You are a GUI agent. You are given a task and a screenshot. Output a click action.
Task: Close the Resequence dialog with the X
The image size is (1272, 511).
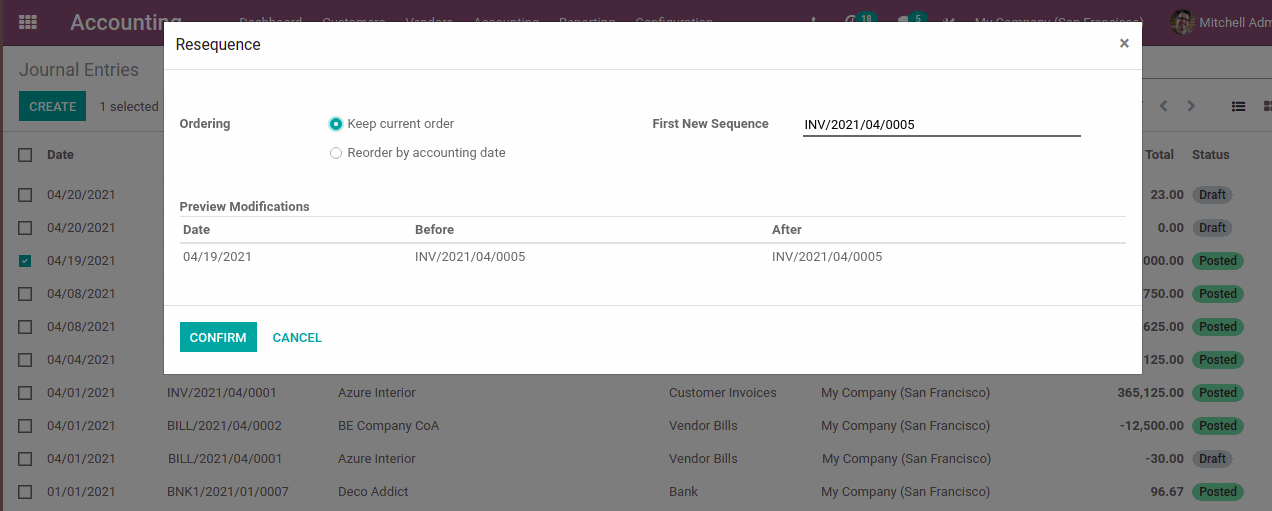click(1124, 43)
